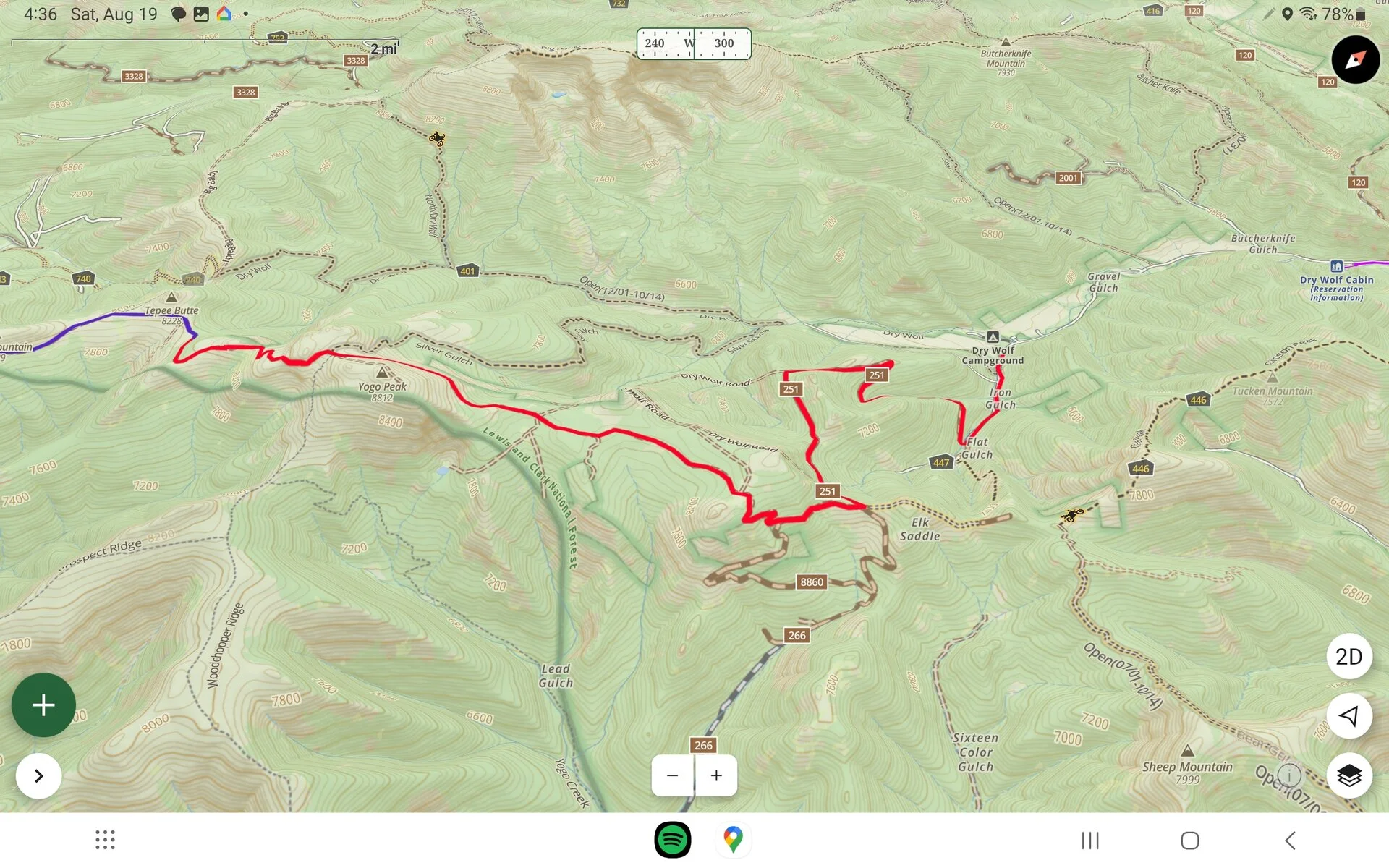Tap the compass orientation button

(x=1355, y=59)
